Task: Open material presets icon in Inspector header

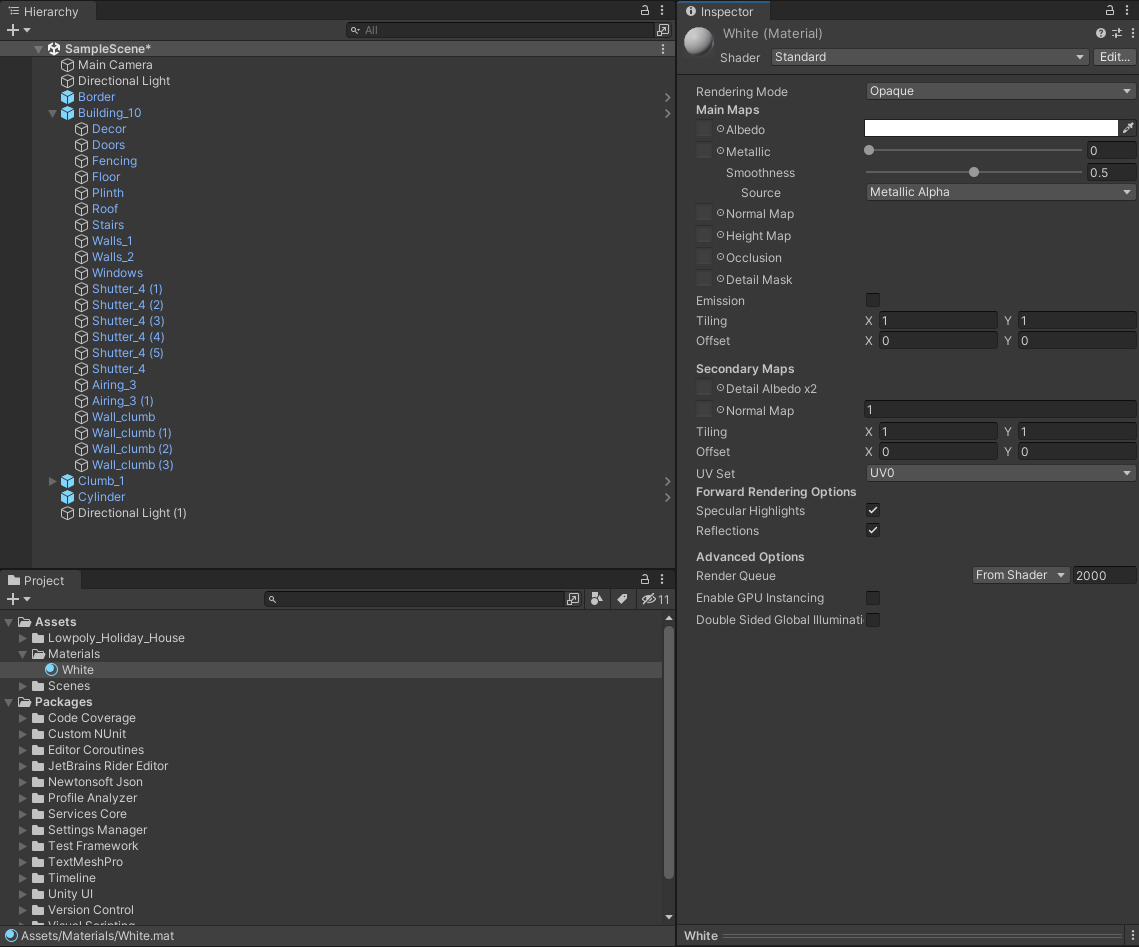Action: pos(1116,33)
